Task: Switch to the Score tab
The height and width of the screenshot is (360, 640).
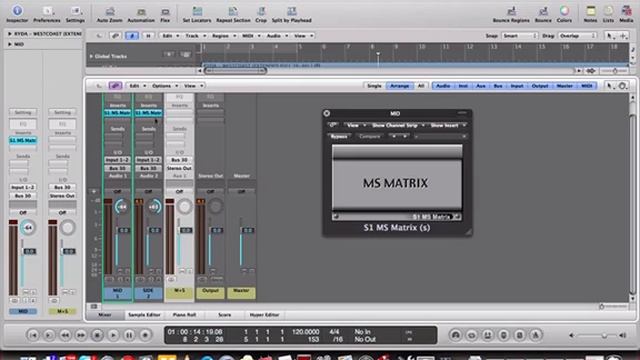Action: click(224, 315)
